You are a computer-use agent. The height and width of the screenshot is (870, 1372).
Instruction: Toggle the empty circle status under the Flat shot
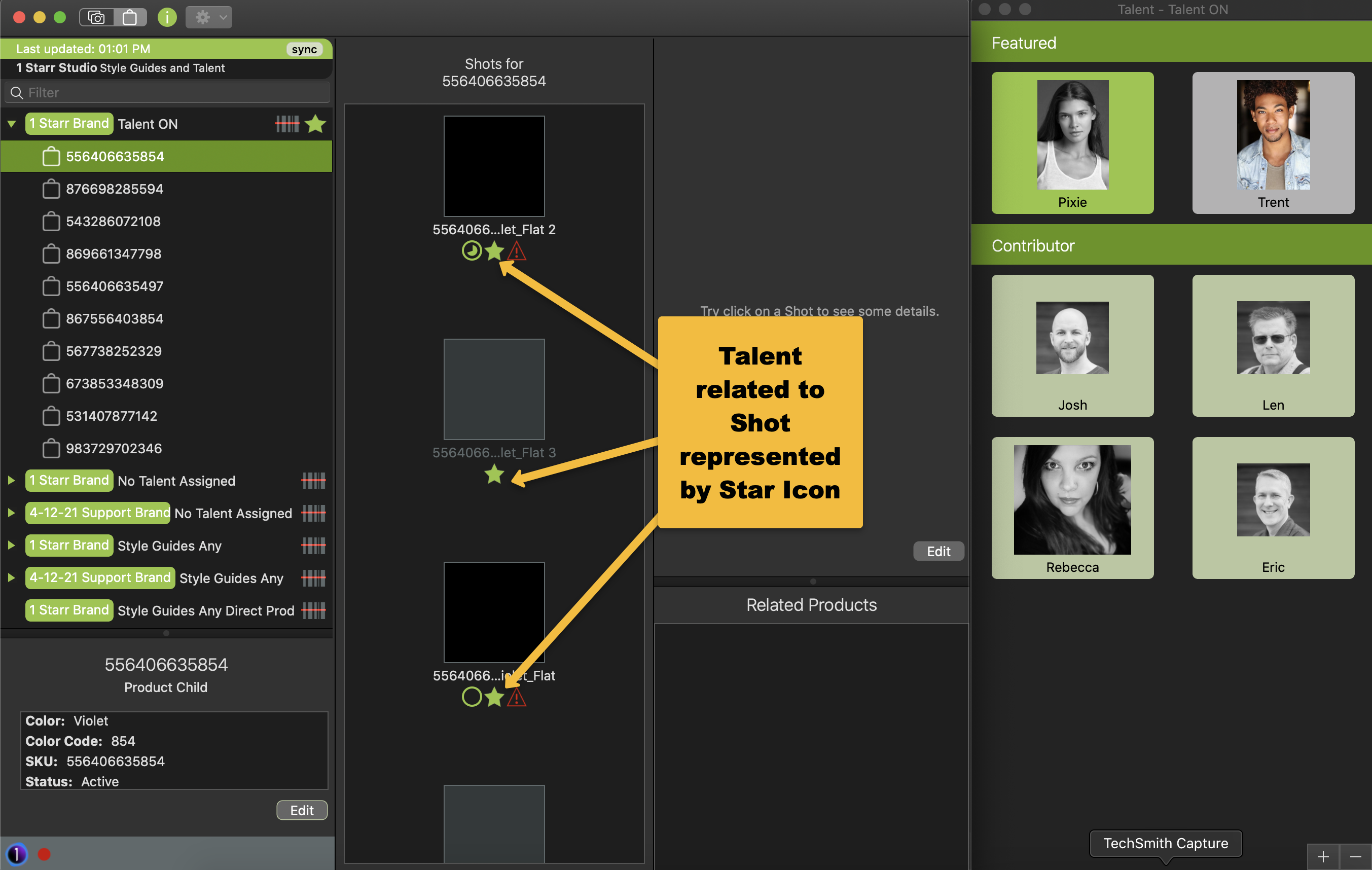point(471,697)
